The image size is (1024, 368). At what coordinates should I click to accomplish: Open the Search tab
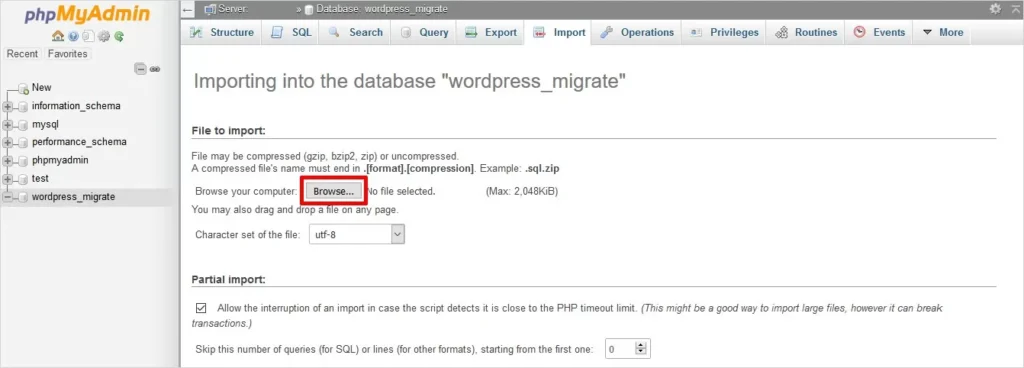tap(355, 32)
